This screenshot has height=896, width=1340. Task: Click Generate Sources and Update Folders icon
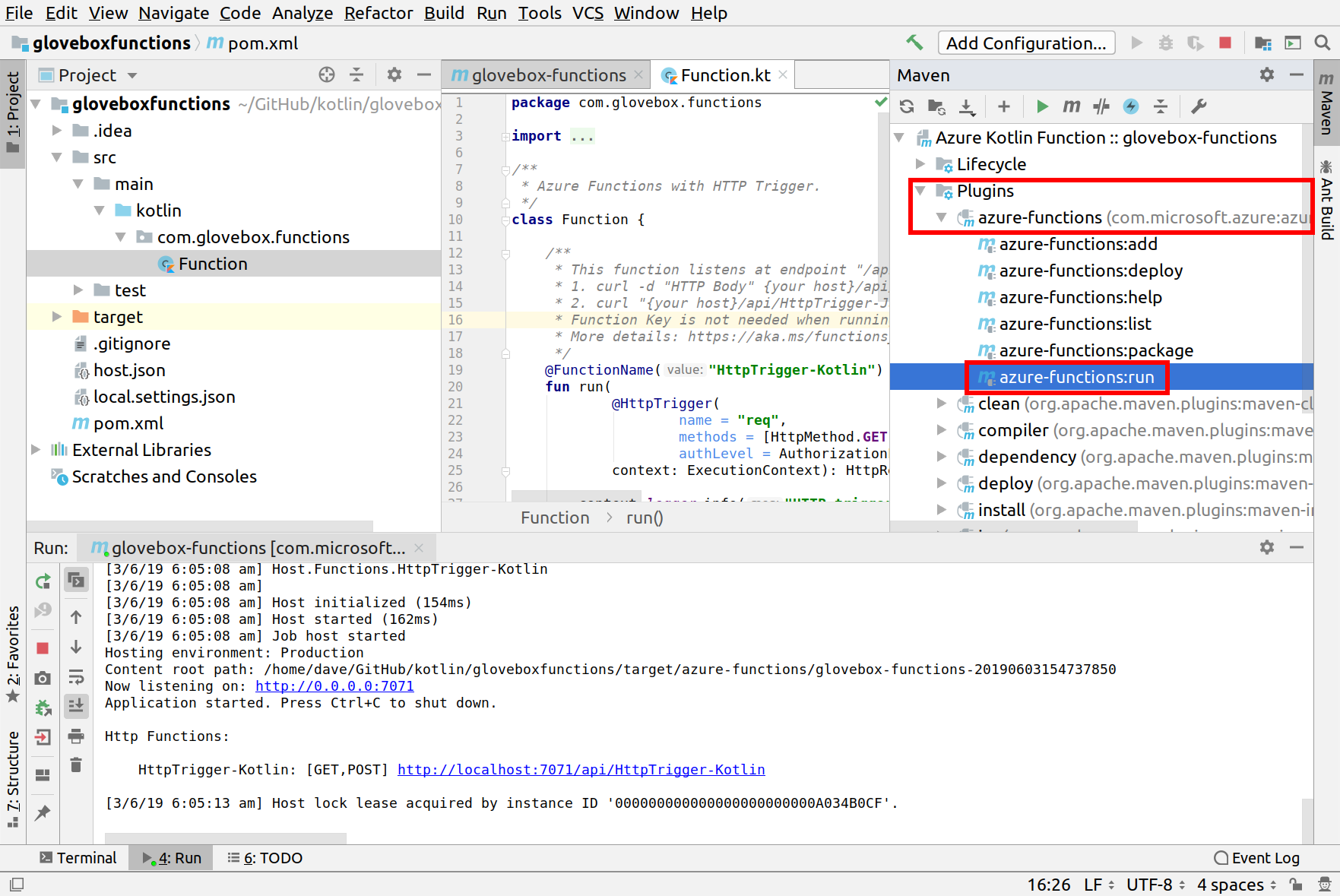click(936, 106)
